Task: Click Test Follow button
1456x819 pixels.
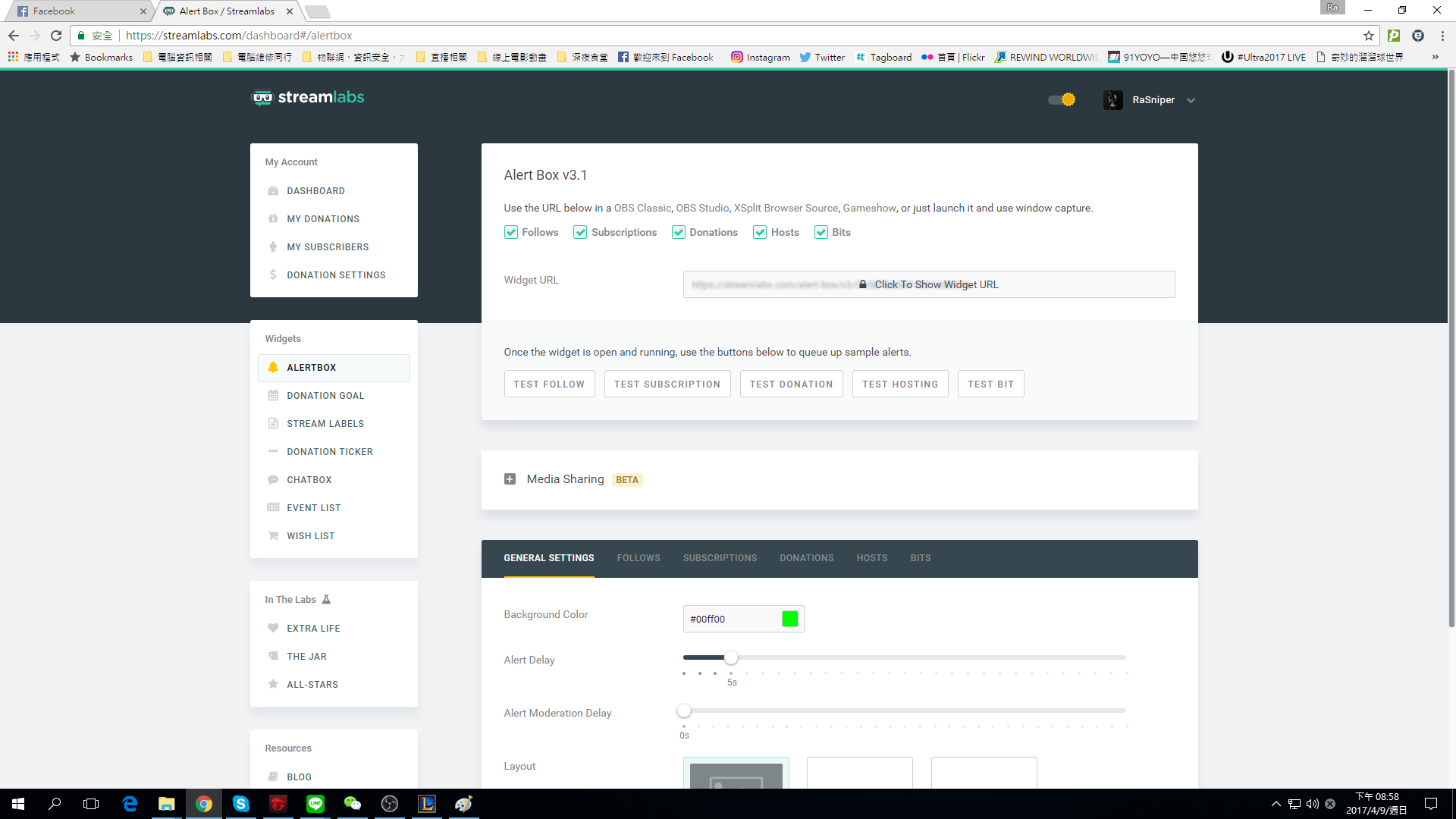Action: point(549,384)
